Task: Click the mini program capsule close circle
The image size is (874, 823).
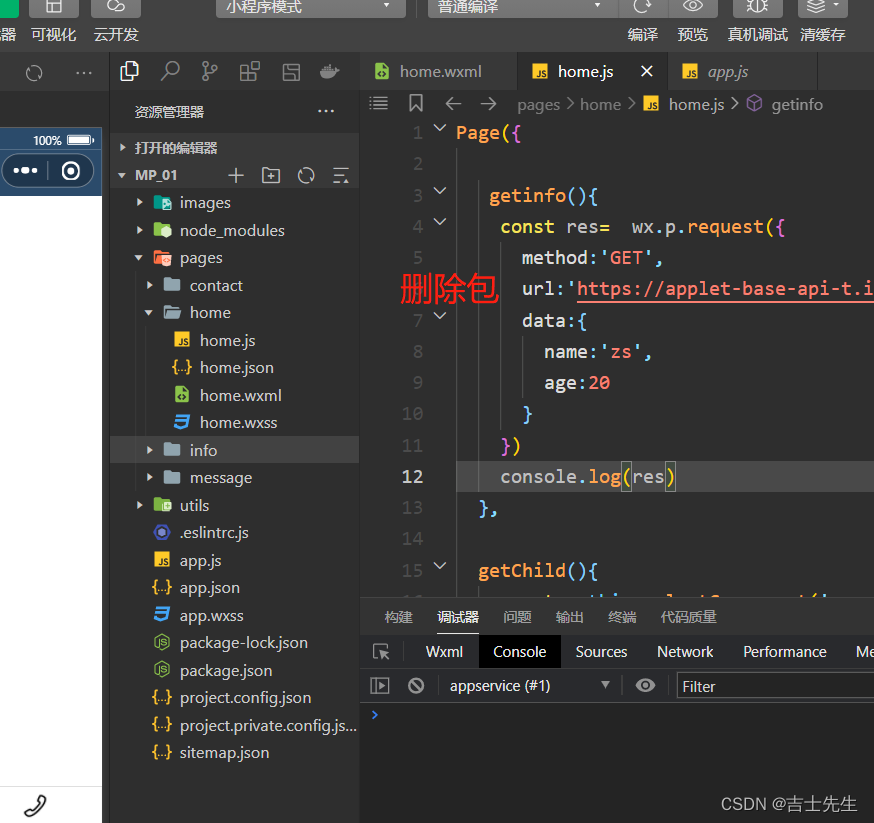Action: tap(71, 171)
